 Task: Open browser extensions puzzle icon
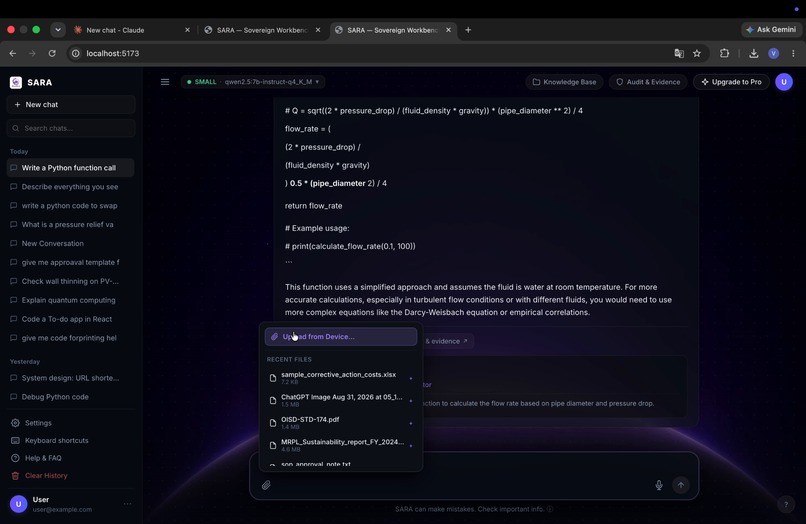coord(724,53)
